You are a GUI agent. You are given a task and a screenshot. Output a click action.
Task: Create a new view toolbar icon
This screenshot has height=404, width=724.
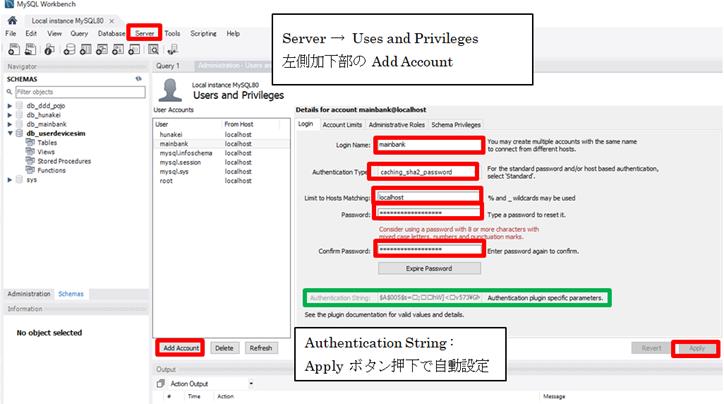(x=102, y=49)
